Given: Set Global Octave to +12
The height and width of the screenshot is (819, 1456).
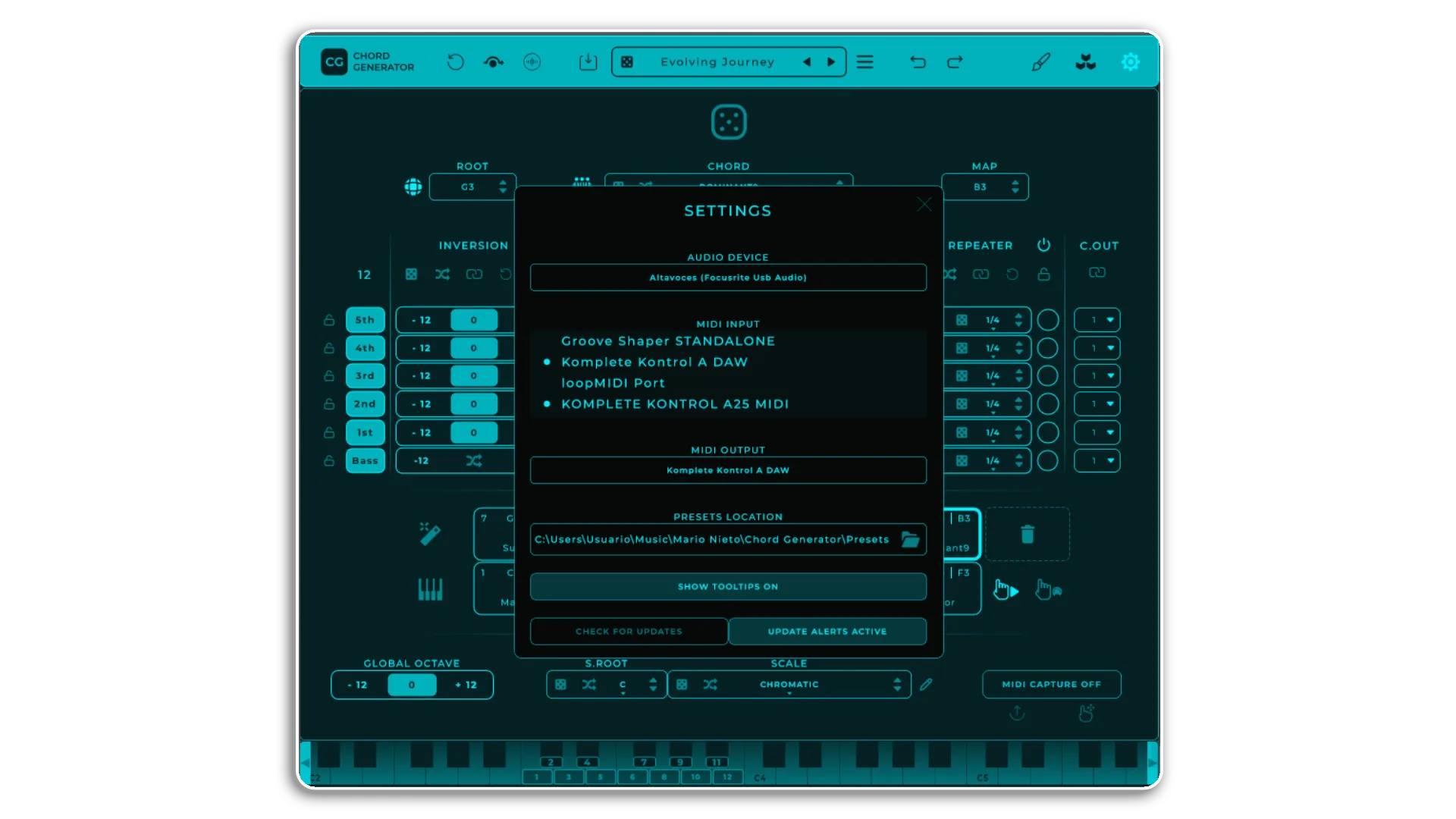Looking at the screenshot, I should tap(466, 685).
